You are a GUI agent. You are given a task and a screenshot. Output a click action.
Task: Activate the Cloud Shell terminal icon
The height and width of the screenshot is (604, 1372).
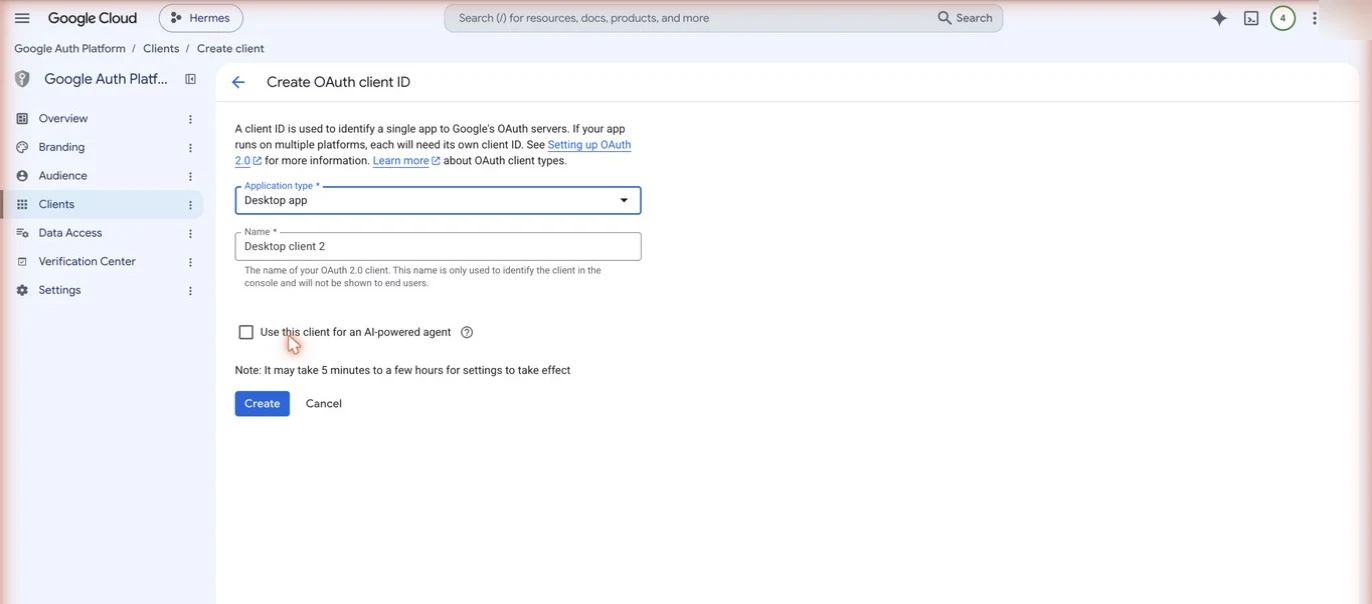pyautogui.click(x=1251, y=18)
